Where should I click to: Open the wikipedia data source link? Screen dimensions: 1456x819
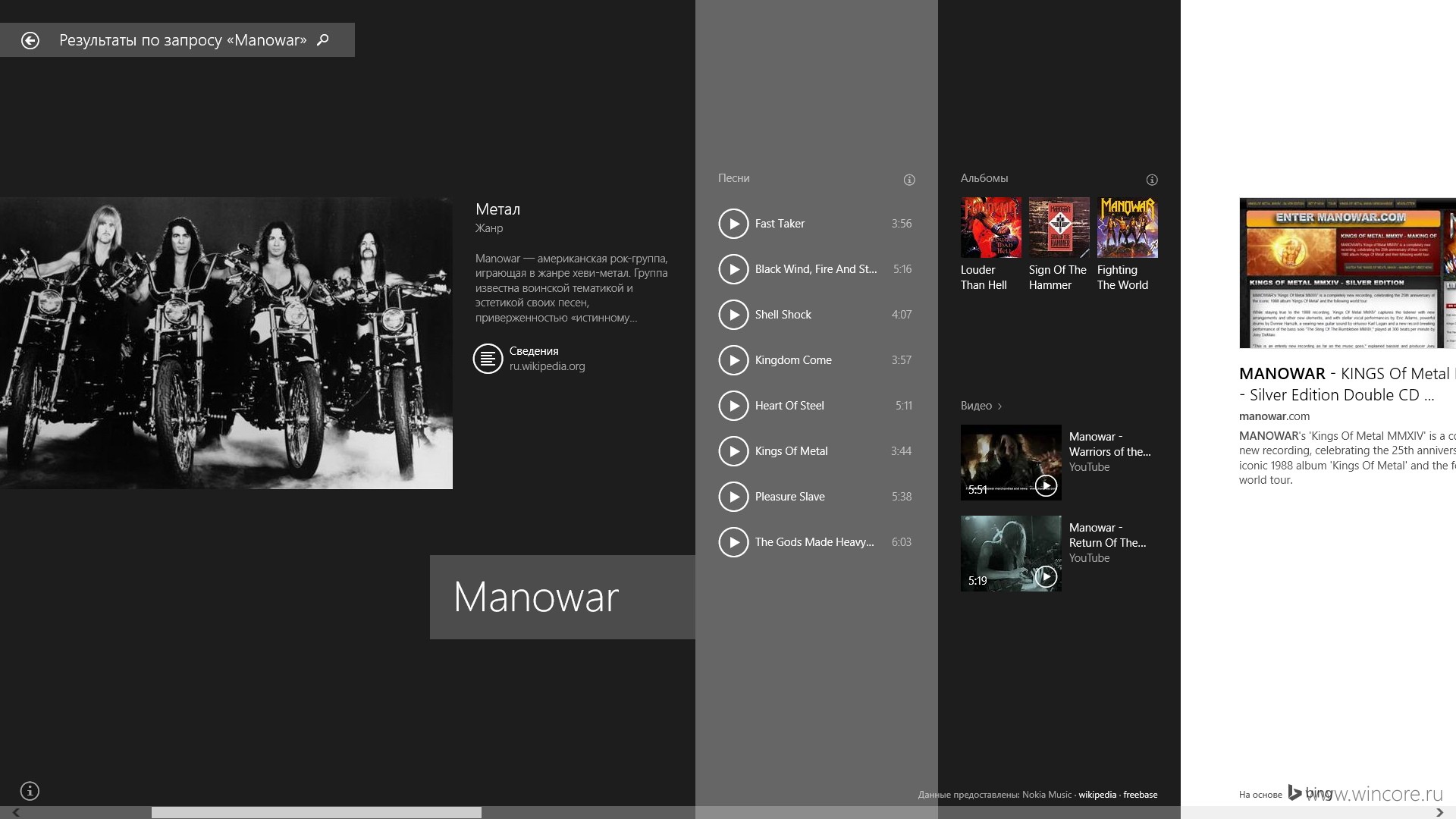click(x=1097, y=795)
